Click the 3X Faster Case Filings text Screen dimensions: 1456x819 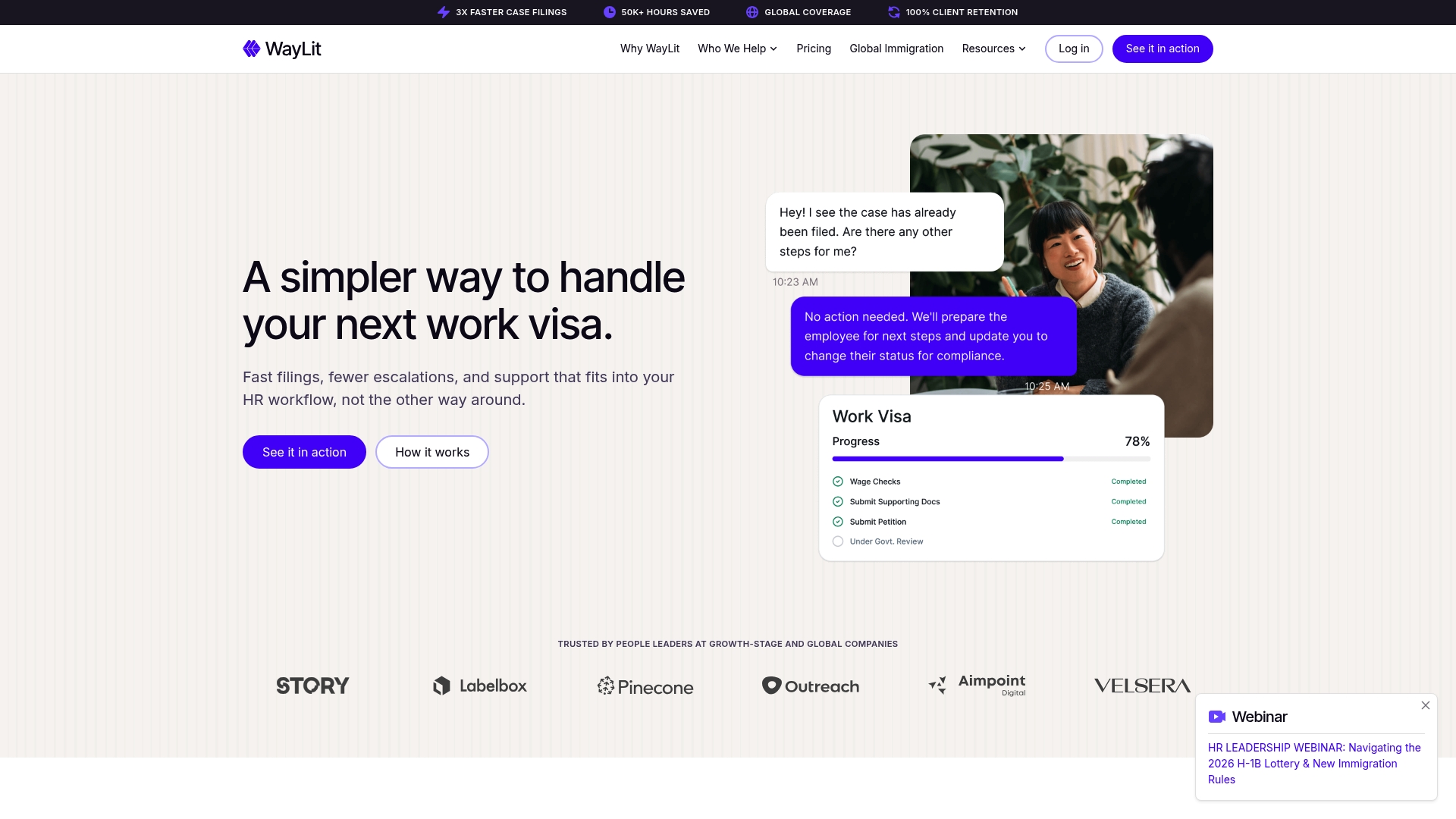click(x=511, y=12)
